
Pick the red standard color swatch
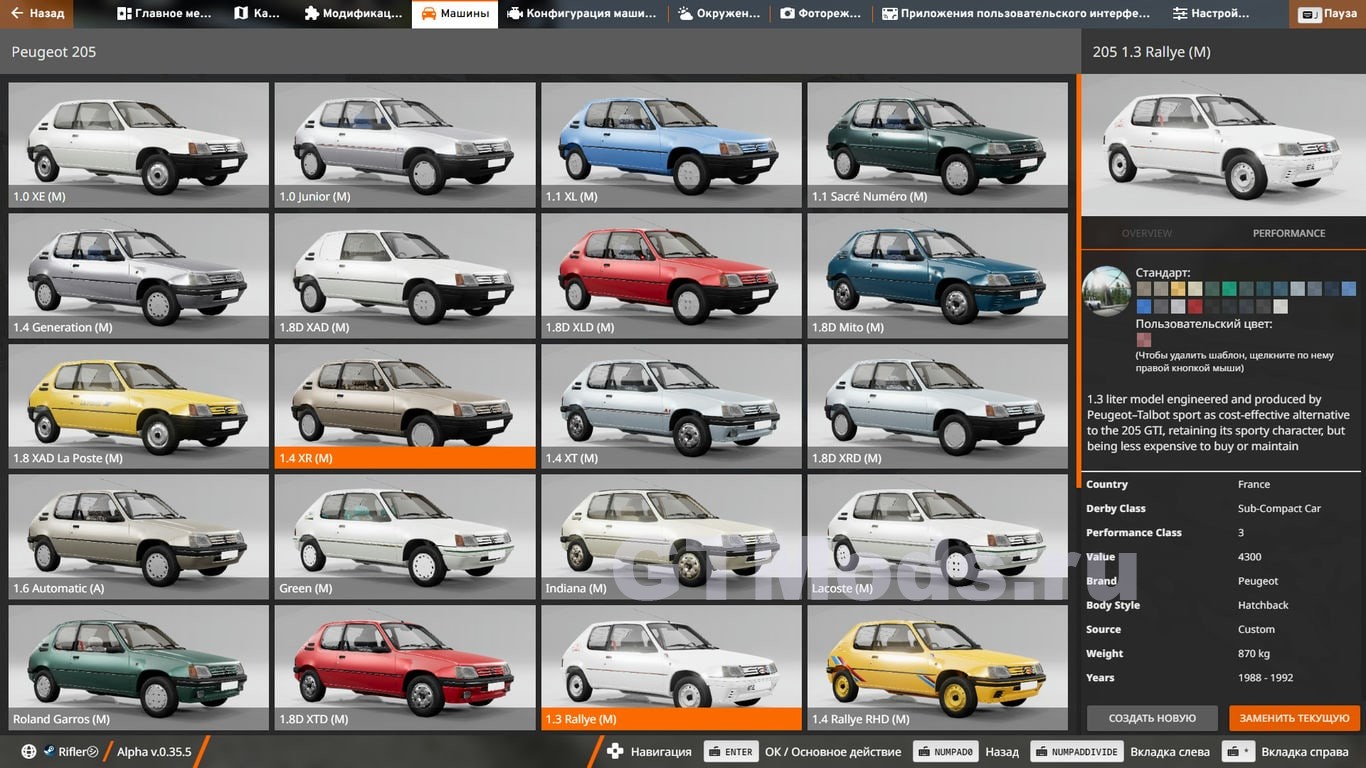(x=1195, y=306)
